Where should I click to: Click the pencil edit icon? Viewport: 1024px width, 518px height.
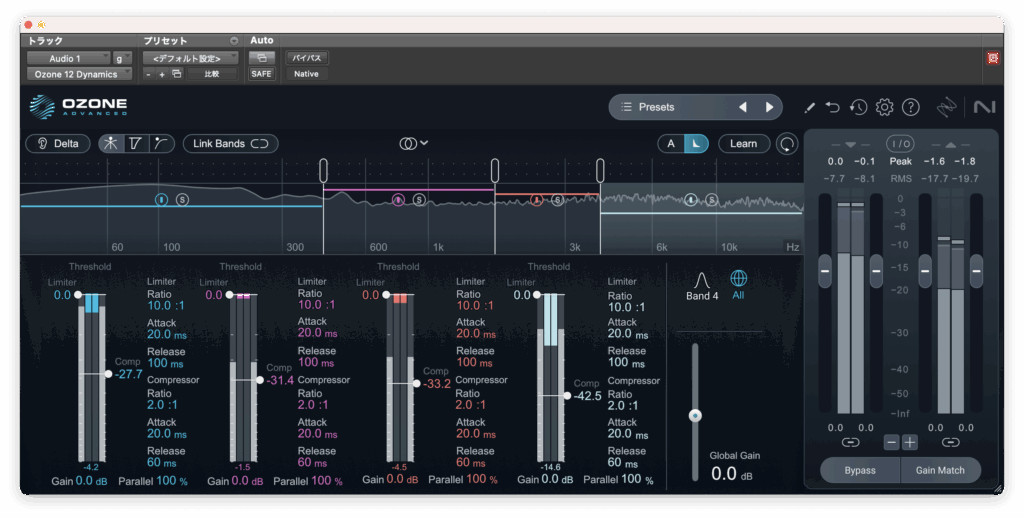[809, 107]
